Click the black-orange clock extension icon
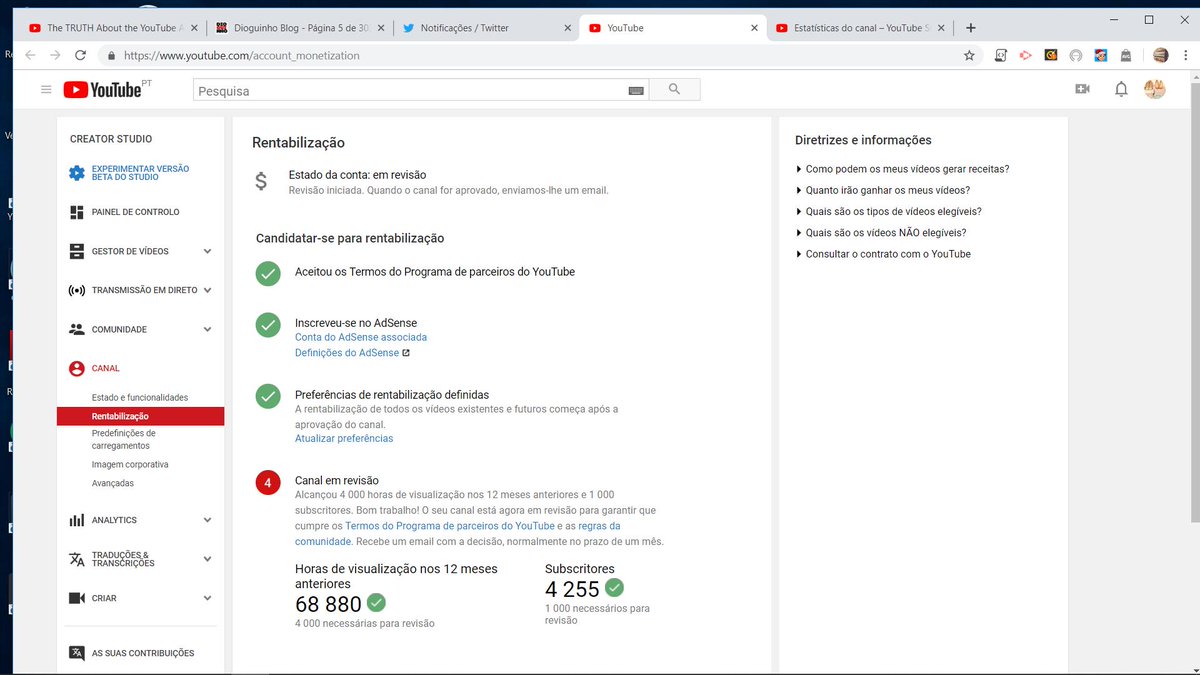The width and height of the screenshot is (1200, 675). click(x=1051, y=56)
